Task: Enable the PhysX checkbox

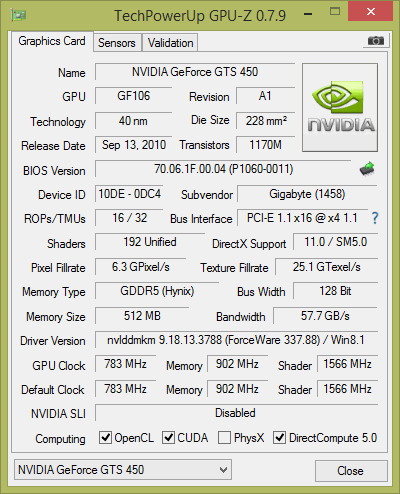Action: tap(224, 437)
